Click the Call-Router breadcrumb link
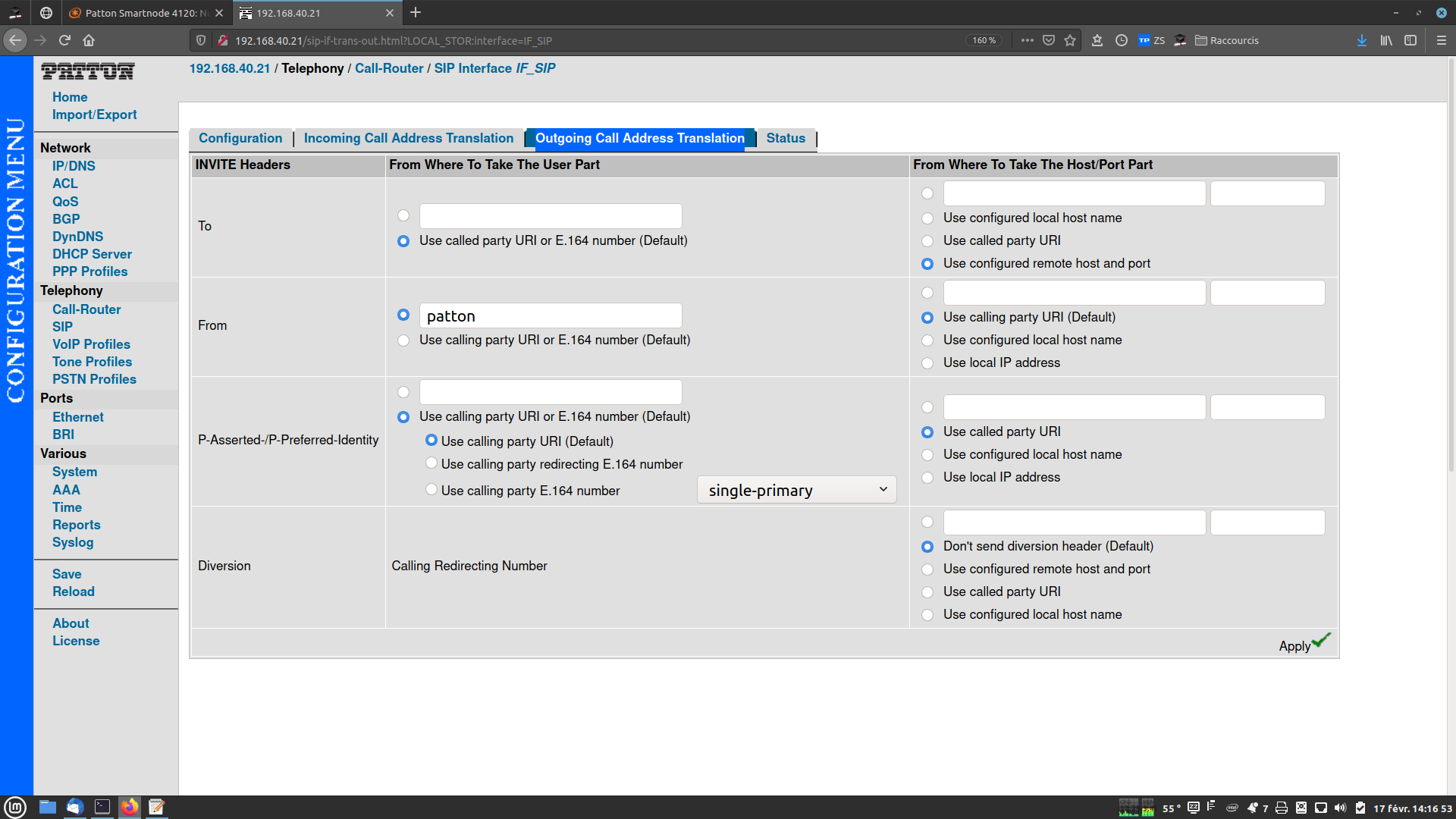 pyautogui.click(x=389, y=68)
